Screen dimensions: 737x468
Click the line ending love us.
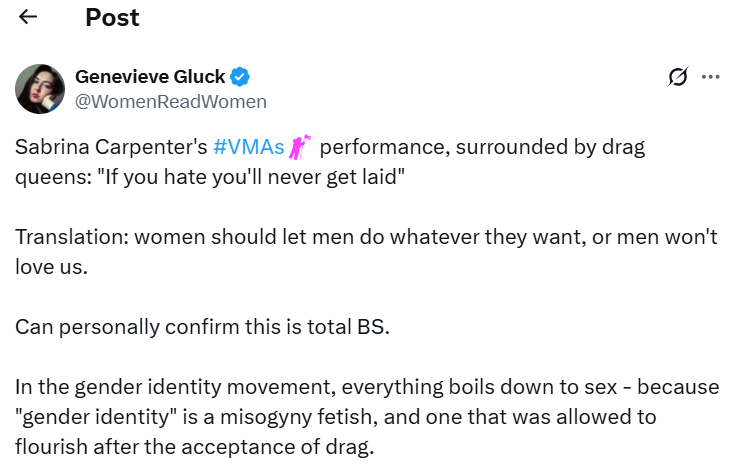(x=51, y=267)
